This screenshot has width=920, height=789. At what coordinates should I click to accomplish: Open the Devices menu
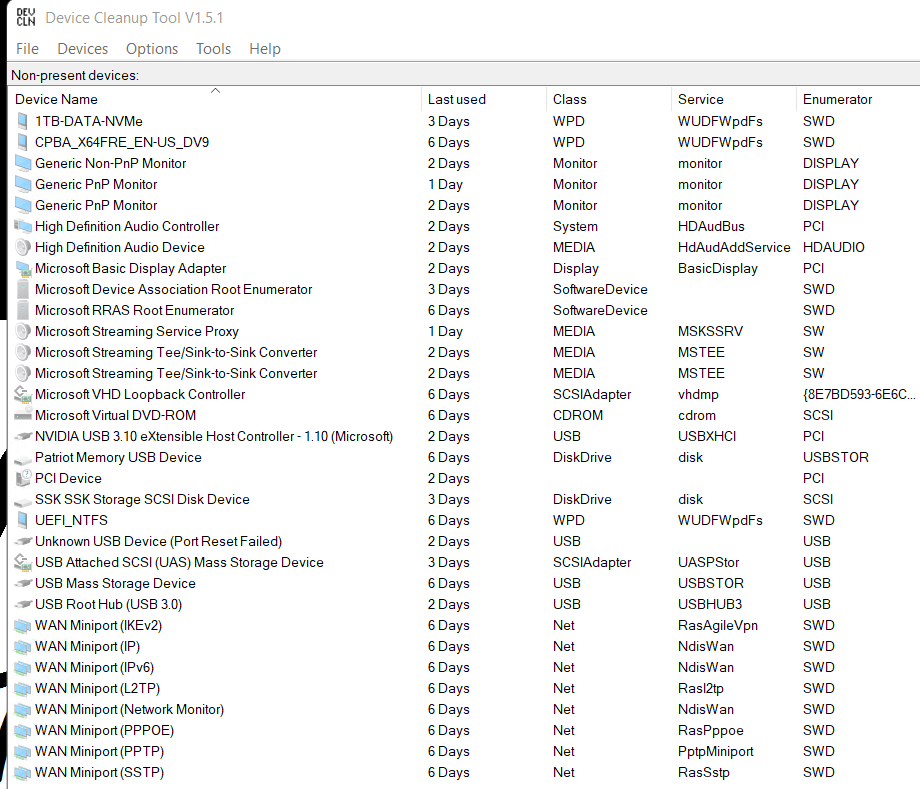coord(82,49)
